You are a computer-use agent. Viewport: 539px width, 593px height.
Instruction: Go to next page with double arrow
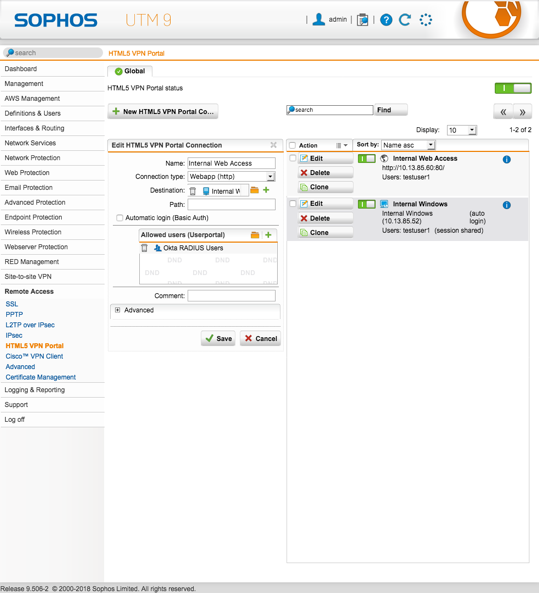tap(522, 112)
